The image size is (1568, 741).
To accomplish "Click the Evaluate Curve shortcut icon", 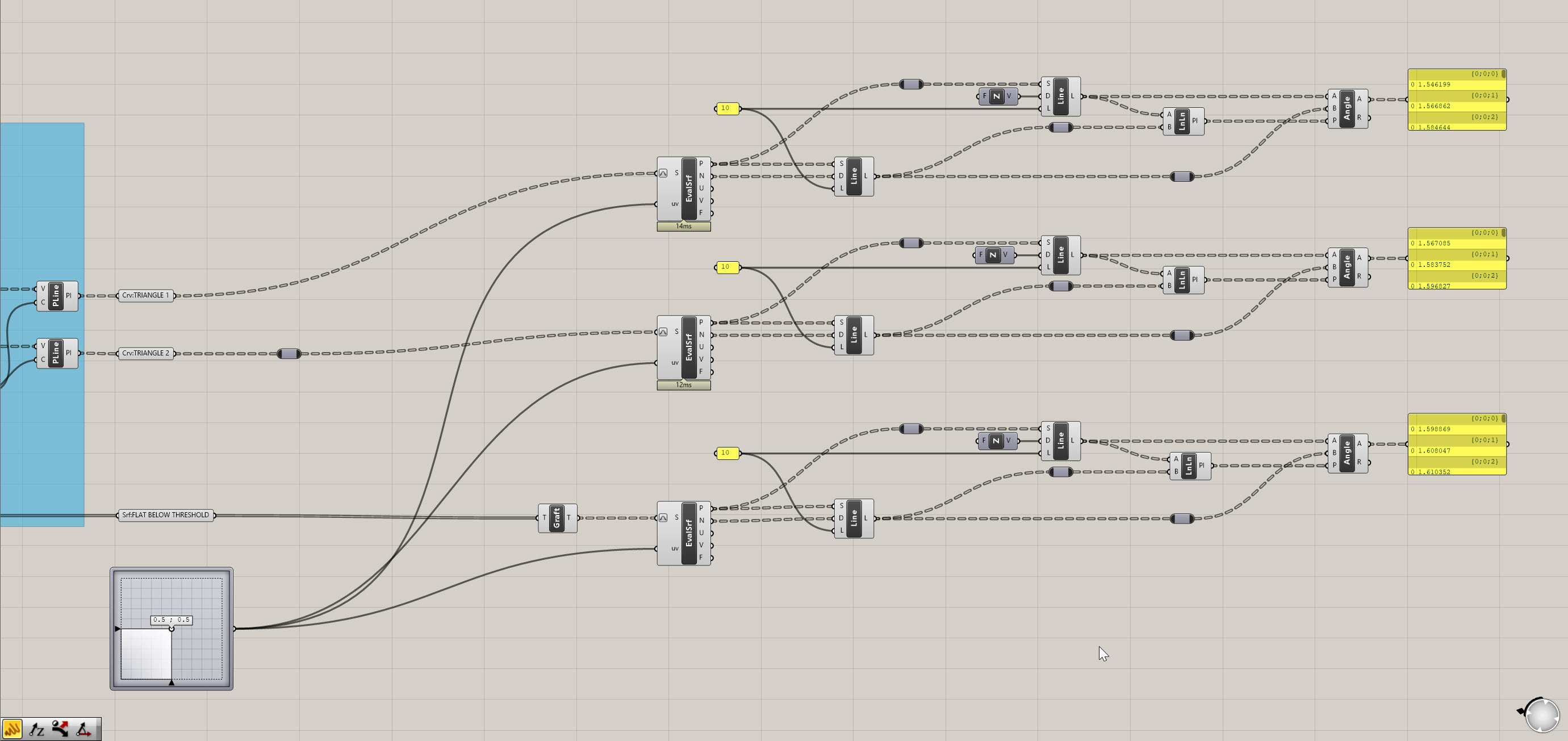I will click(60, 728).
